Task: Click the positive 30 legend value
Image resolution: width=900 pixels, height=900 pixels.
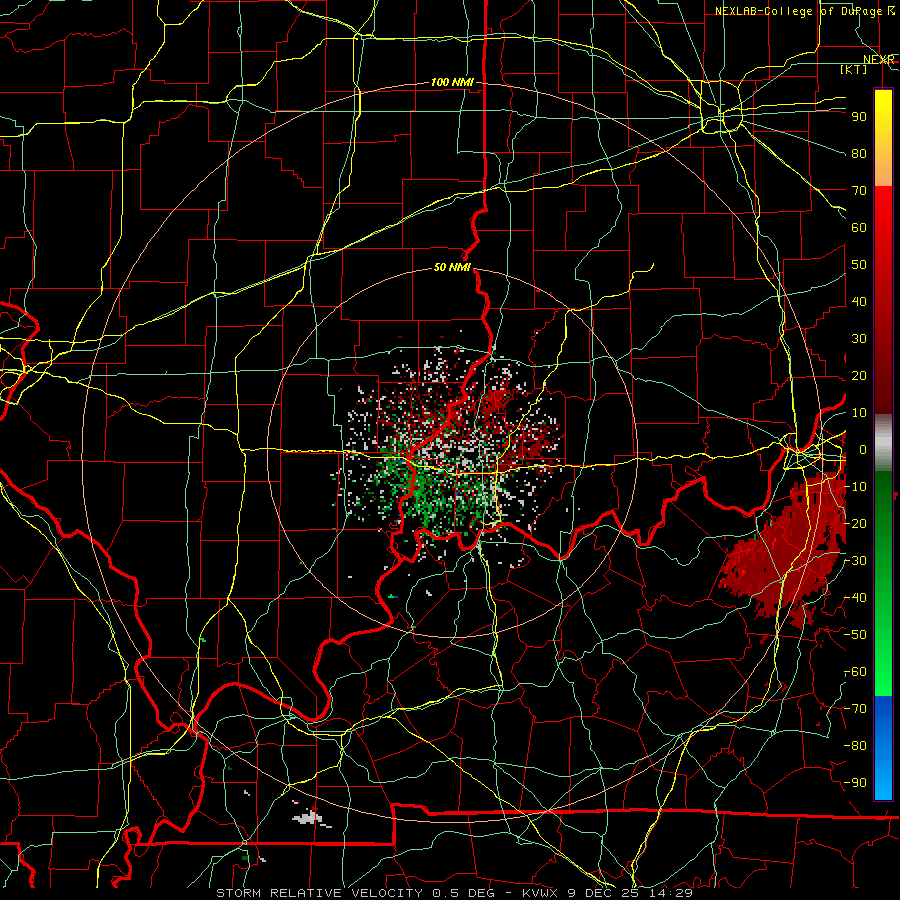Action: click(859, 339)
